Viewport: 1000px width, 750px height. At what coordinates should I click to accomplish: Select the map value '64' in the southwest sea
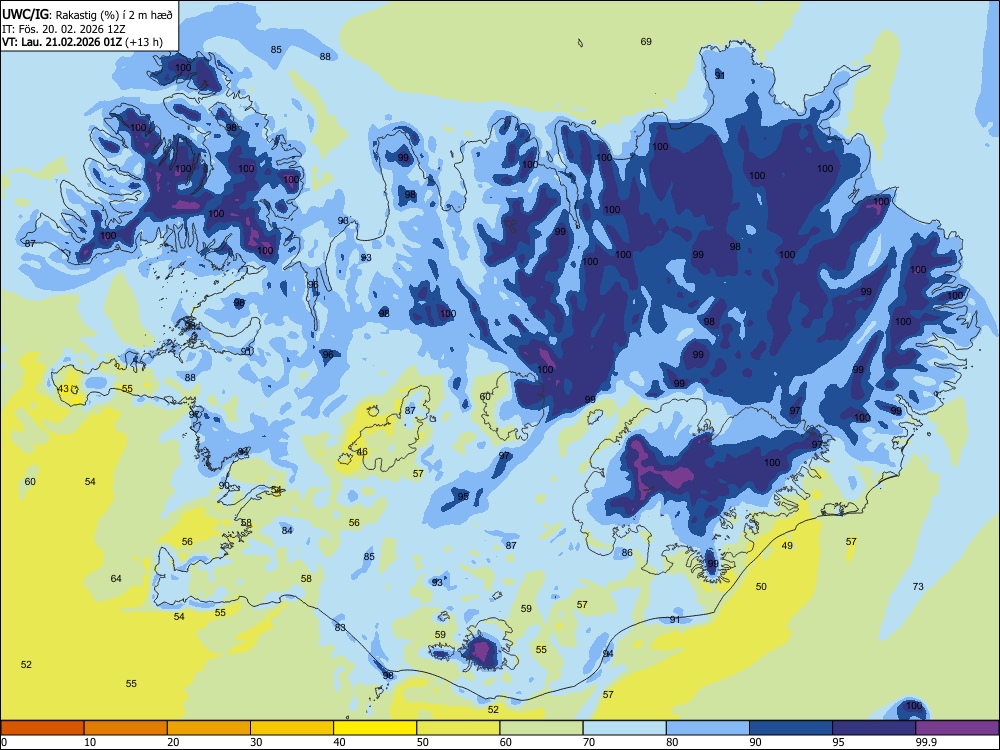tap(116, 578)
